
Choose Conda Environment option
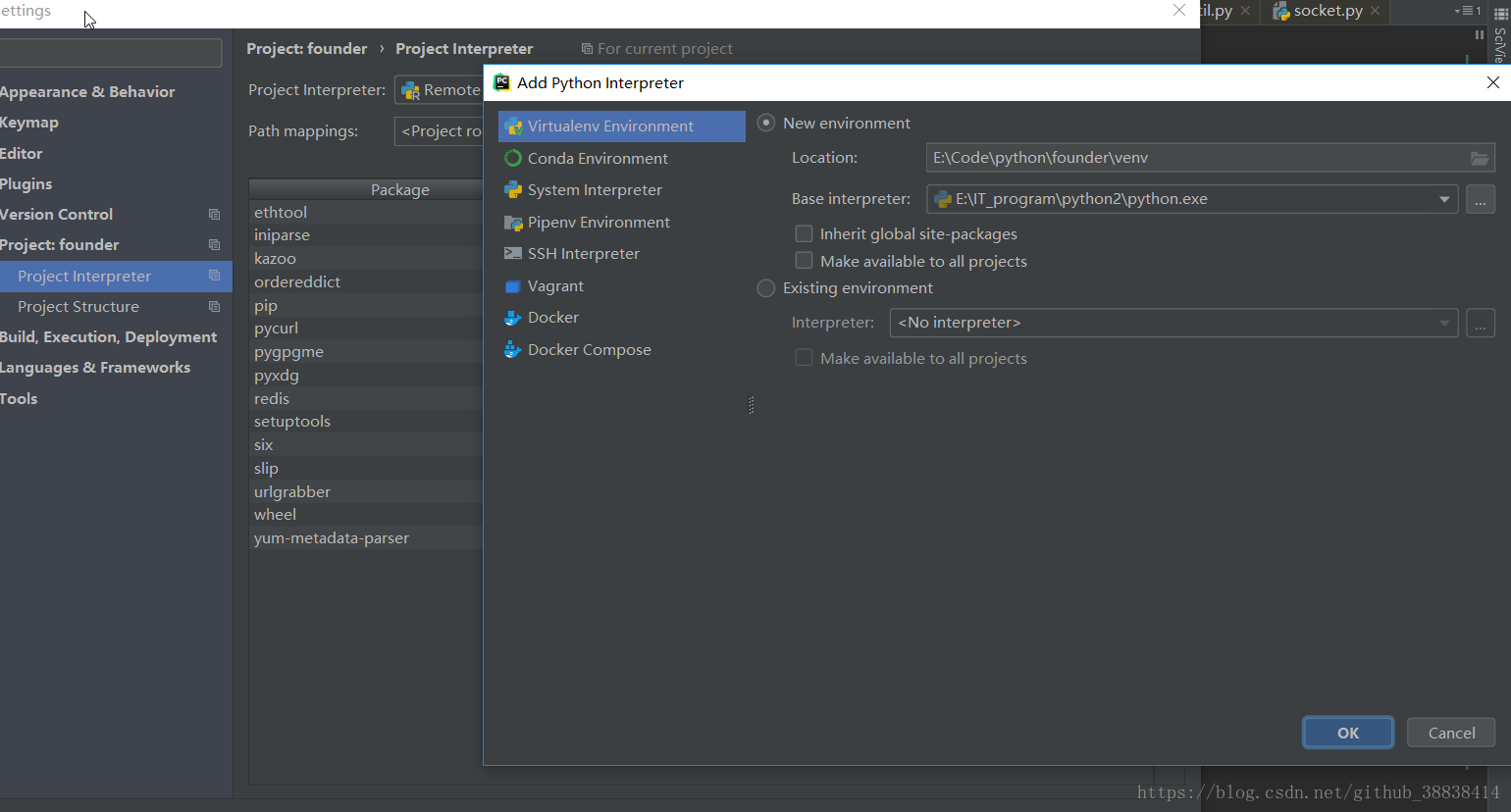click(x=598, y=159)
